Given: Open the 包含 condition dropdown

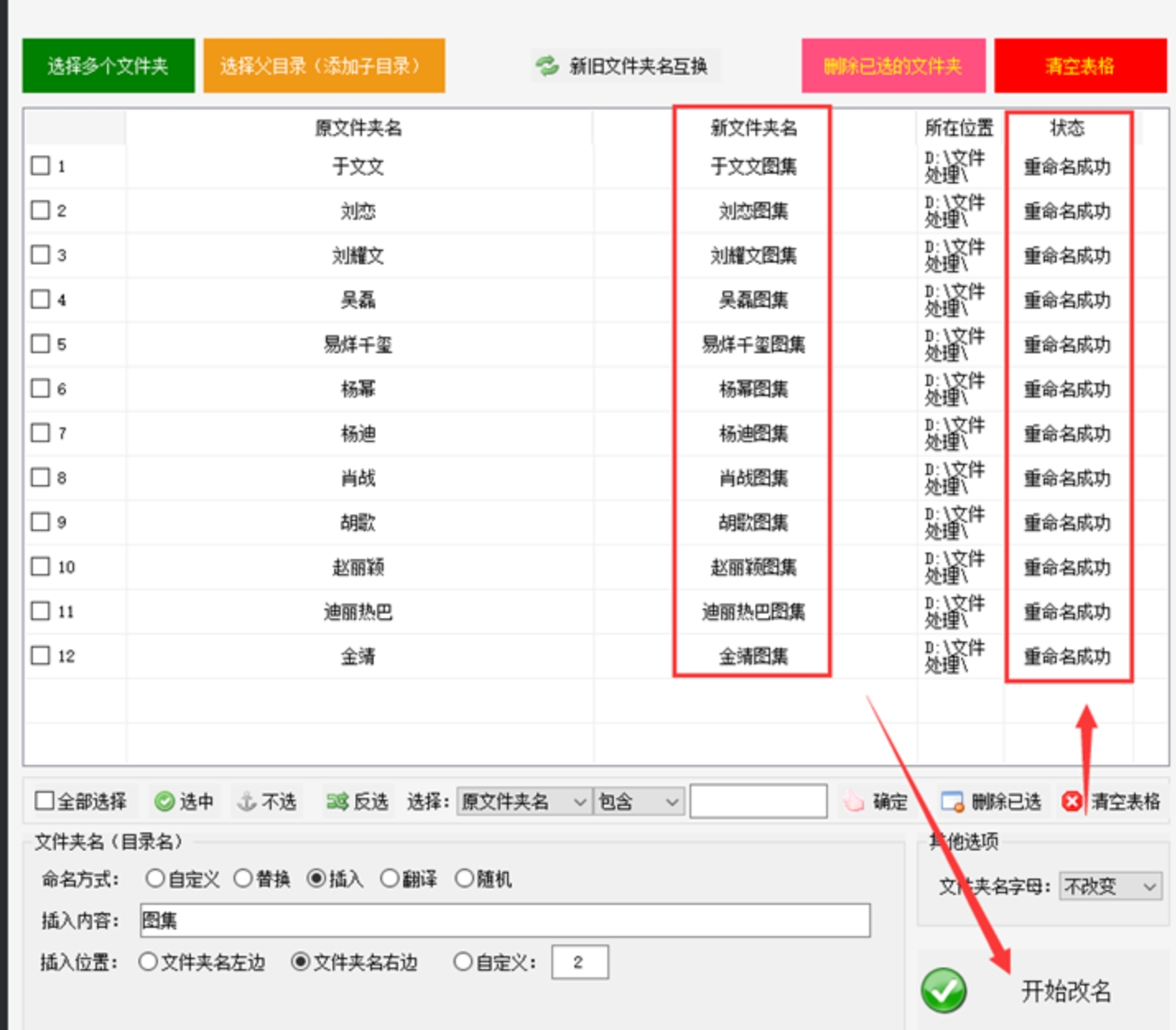Looking at the screenshot, I should pyautogui.click(x=639, y=801).
